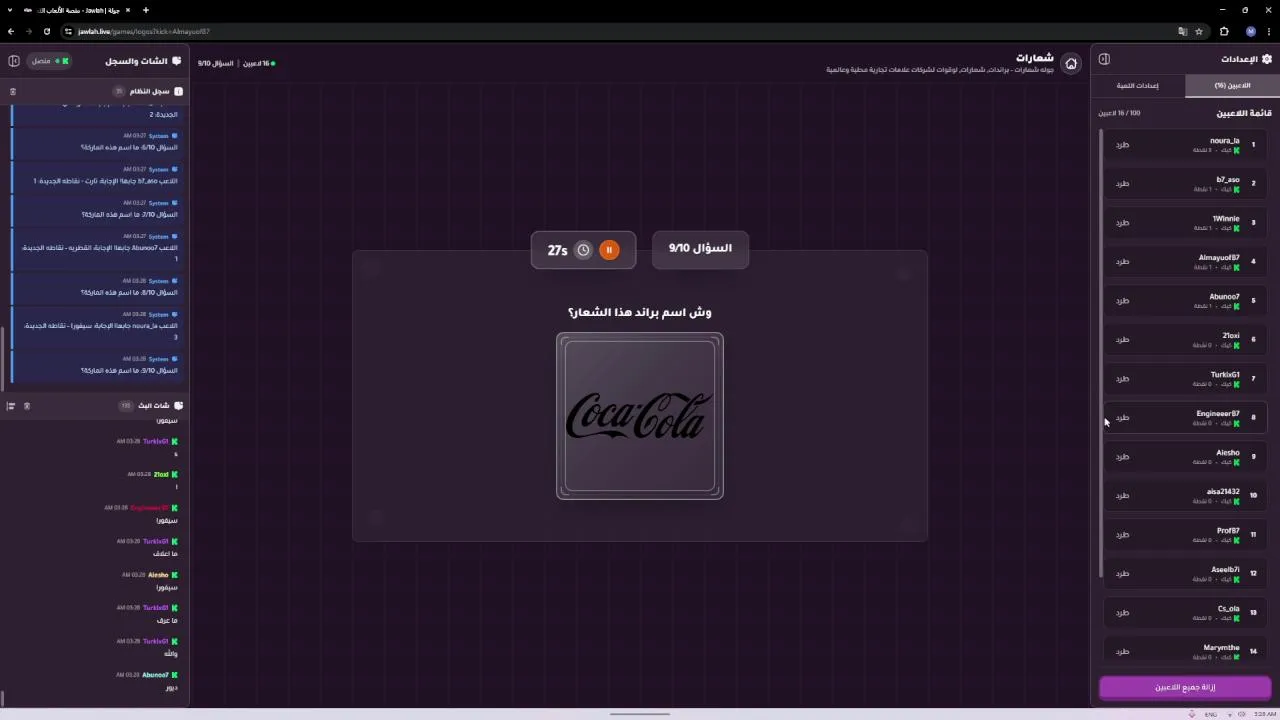This screenshot has height=720, width=1280.
Task: Click player name Almayuof87 in list
Action: pyautogui.click(x=1219, y=258)
